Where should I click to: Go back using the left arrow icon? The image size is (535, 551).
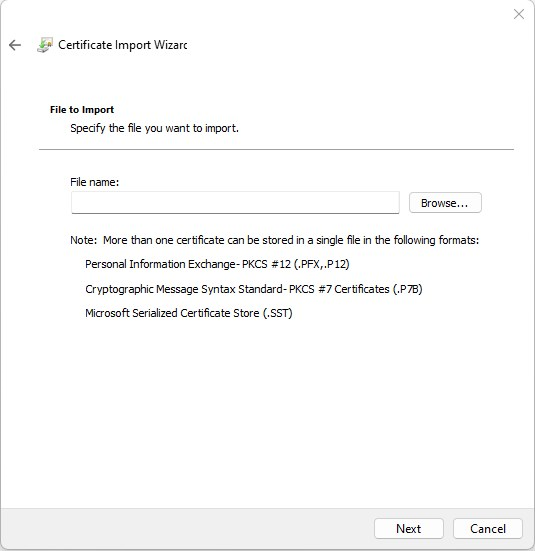[15, 45]
